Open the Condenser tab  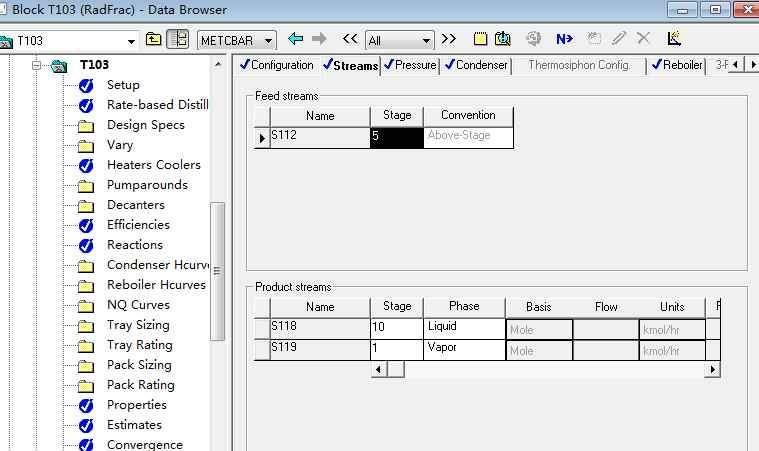pyautogui.click(x=476, y=65)
